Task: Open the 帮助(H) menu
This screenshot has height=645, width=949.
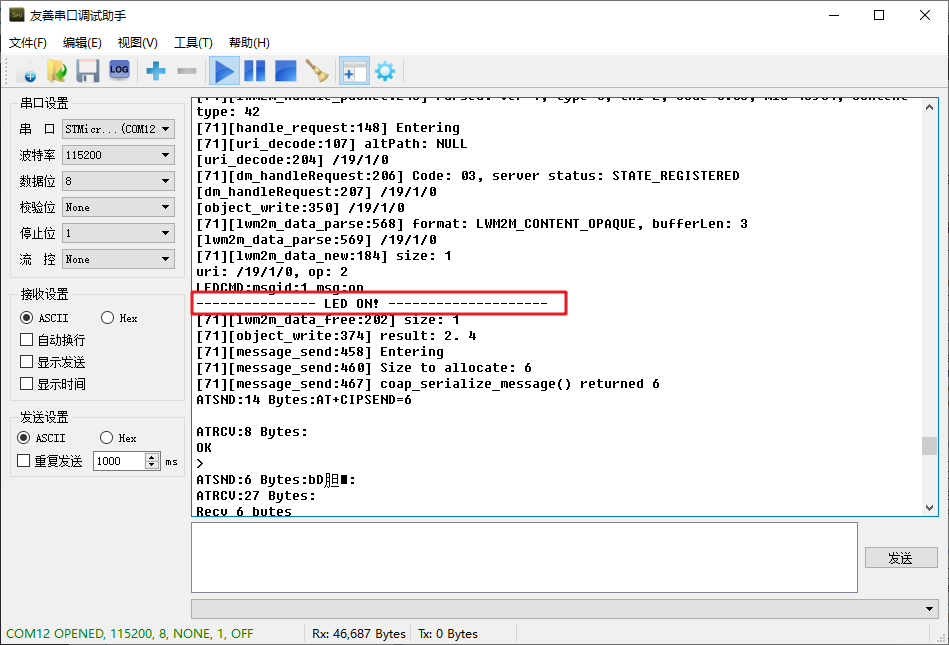Action: [x=249, y=42]
